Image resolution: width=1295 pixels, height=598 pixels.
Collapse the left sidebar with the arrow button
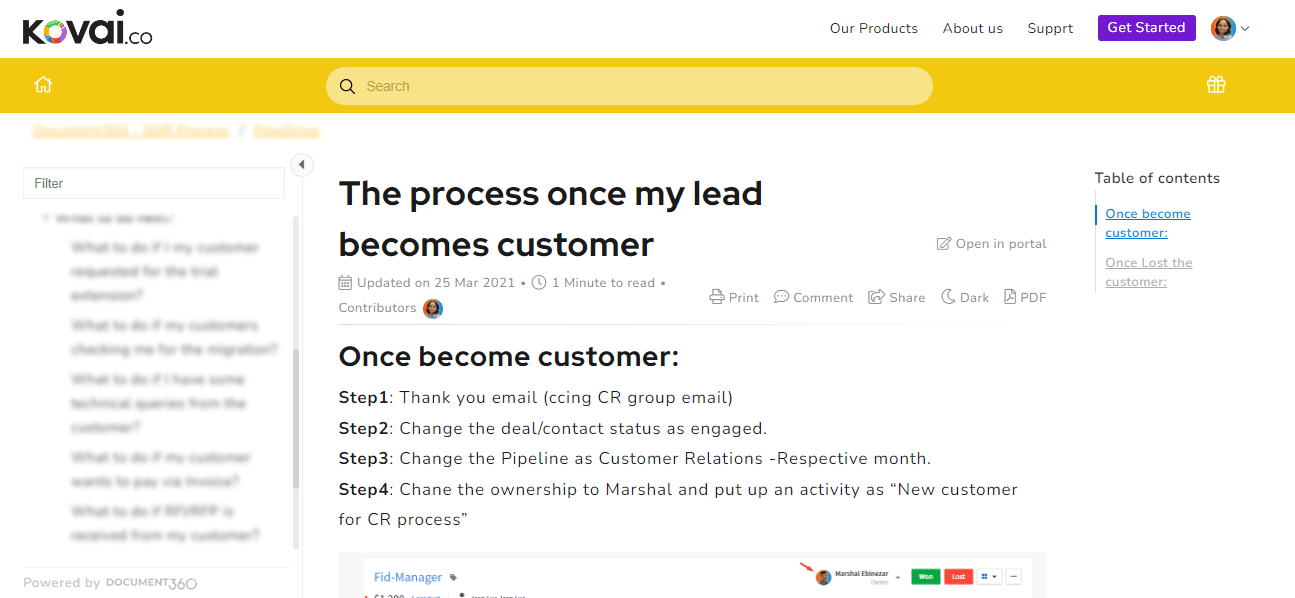(302, 164)
